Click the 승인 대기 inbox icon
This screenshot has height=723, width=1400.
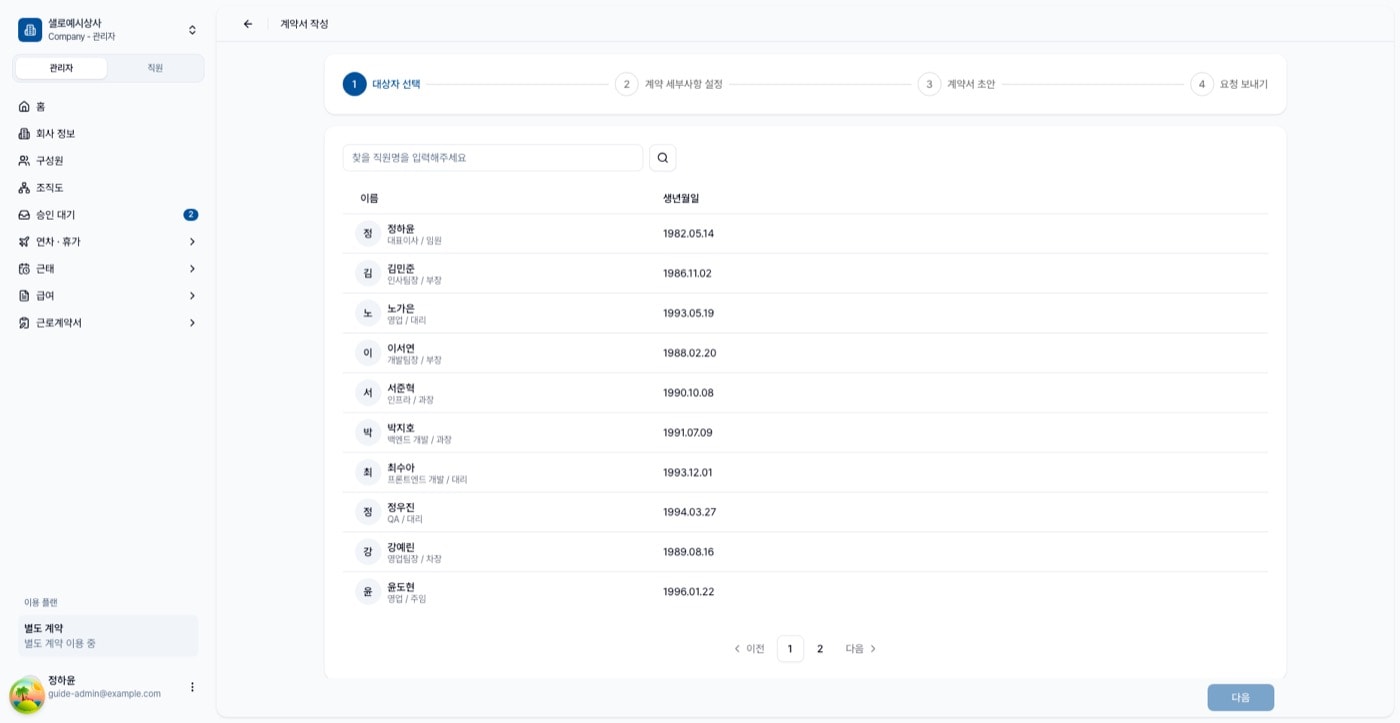24,214
